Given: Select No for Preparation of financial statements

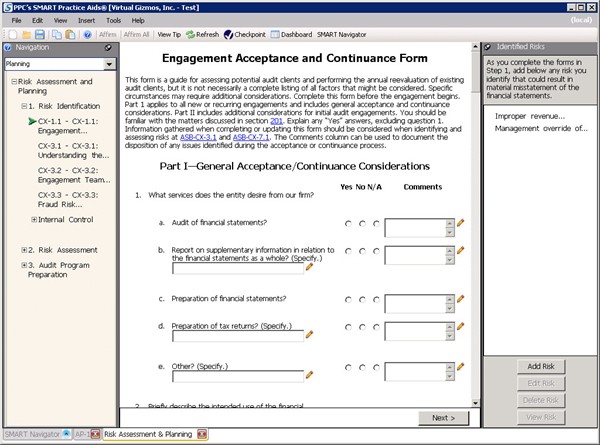Looking at the screenshot, I should tap(362, 300).
